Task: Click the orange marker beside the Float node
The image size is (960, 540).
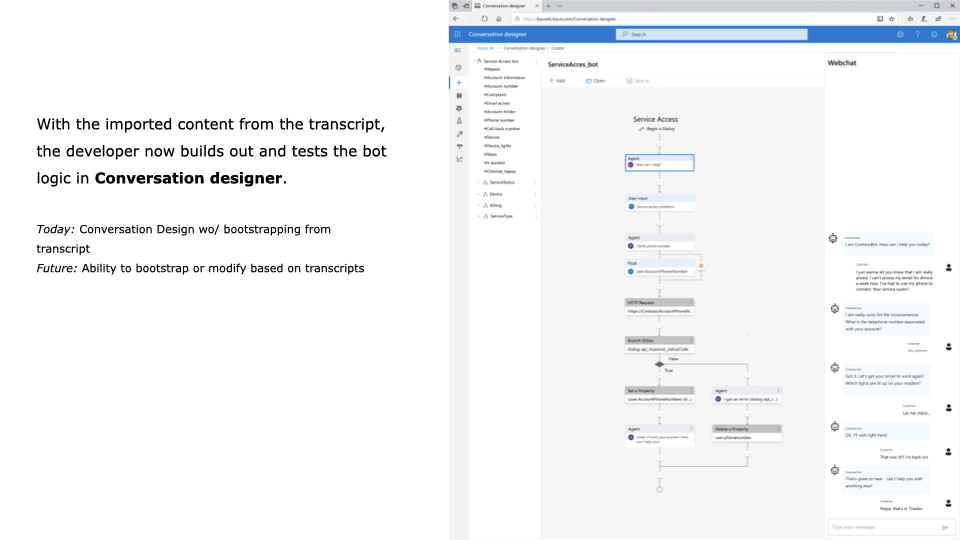Action: point(701,266)
